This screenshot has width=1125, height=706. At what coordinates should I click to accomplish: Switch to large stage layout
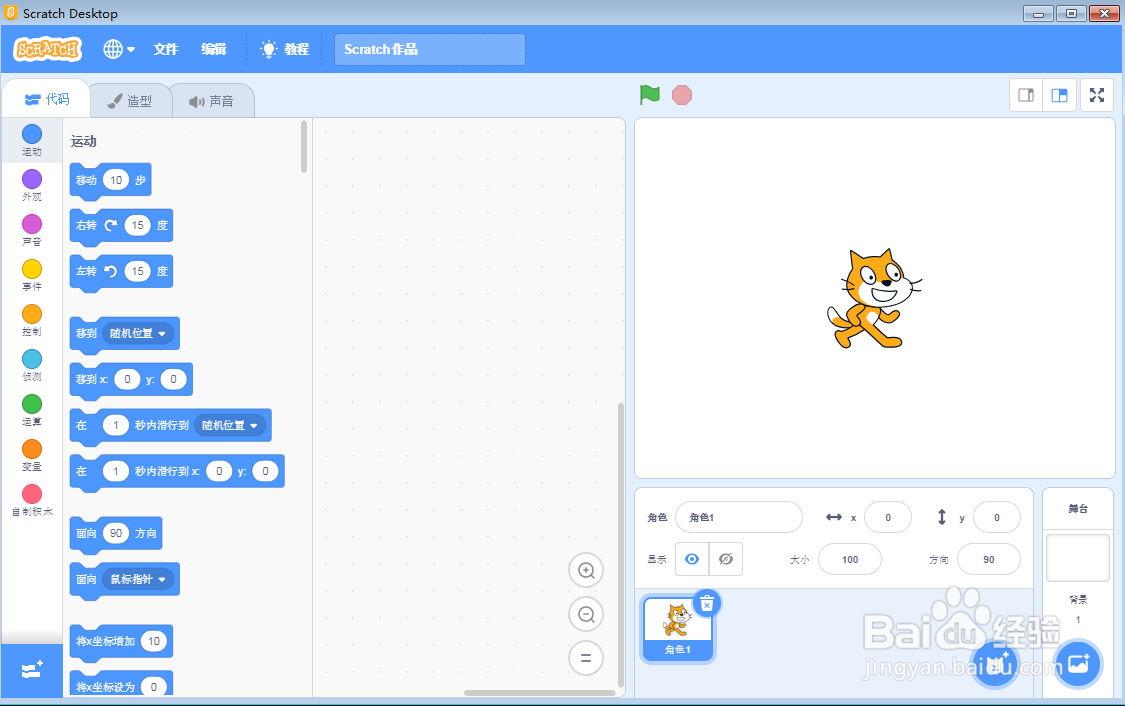click(x=1059, y=95)
